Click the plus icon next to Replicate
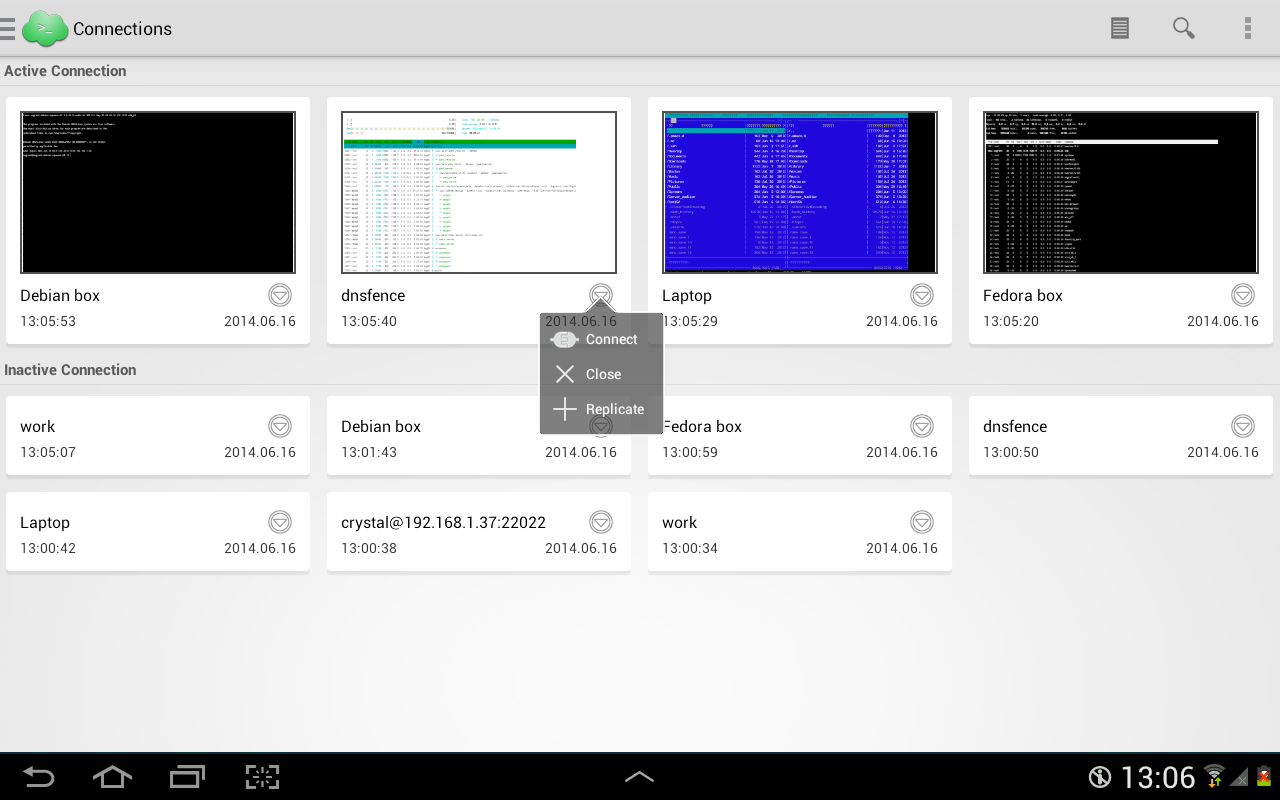The width and height of the screenshot is (1280, 800). (x=565, y=408)
